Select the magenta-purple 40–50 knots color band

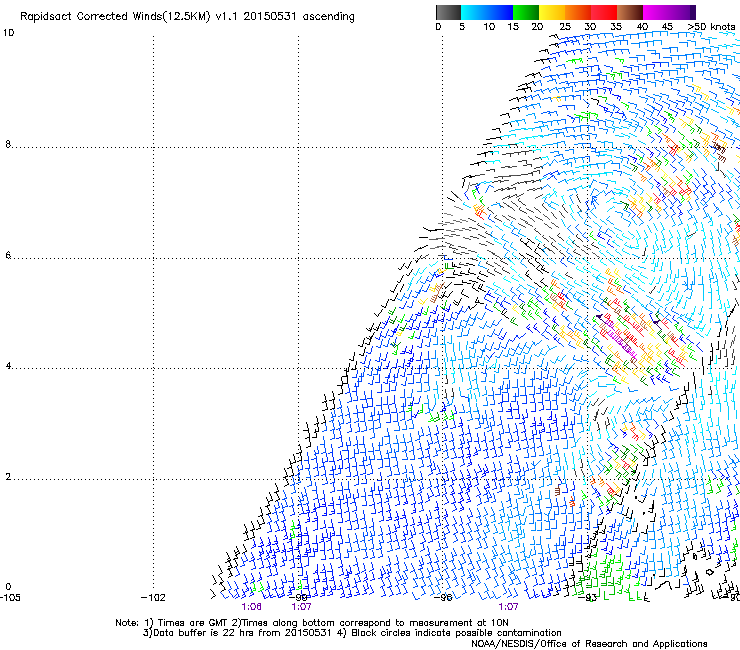pyautogui.click(x=669, y=12)
